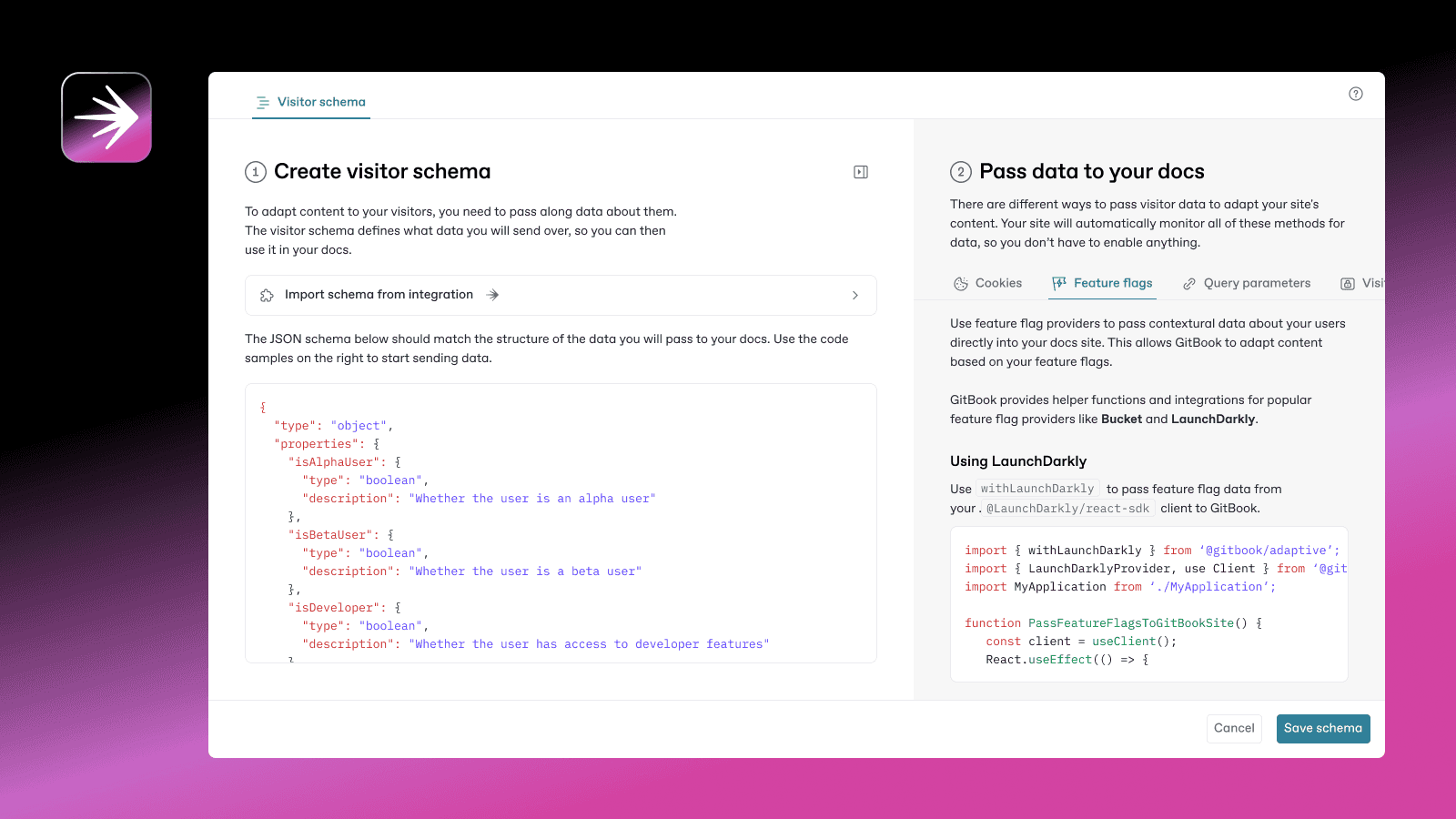
Task: Click the "isAlphaUser" property line
Action: [345, 462]
